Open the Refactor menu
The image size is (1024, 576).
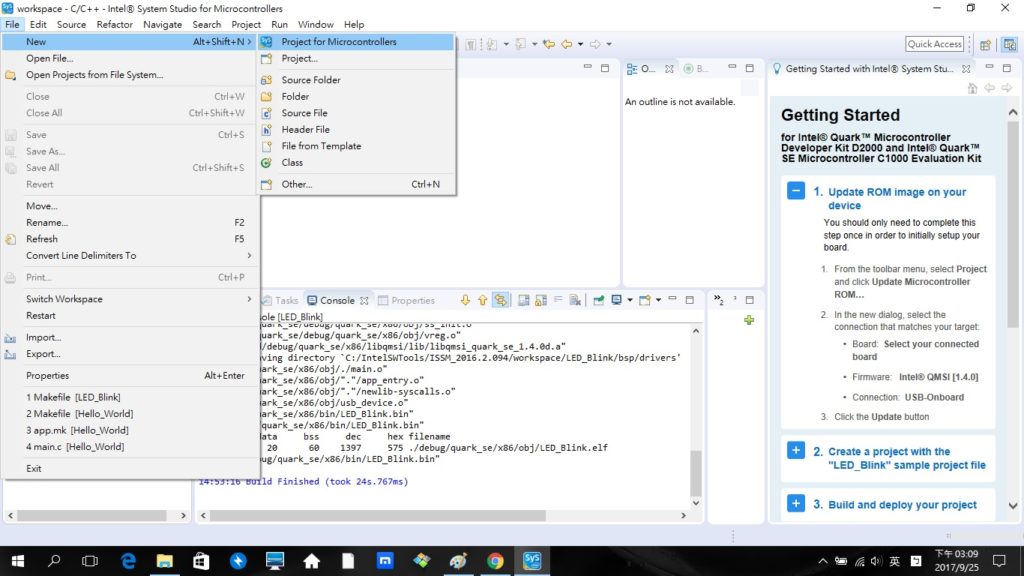[114, 24]
